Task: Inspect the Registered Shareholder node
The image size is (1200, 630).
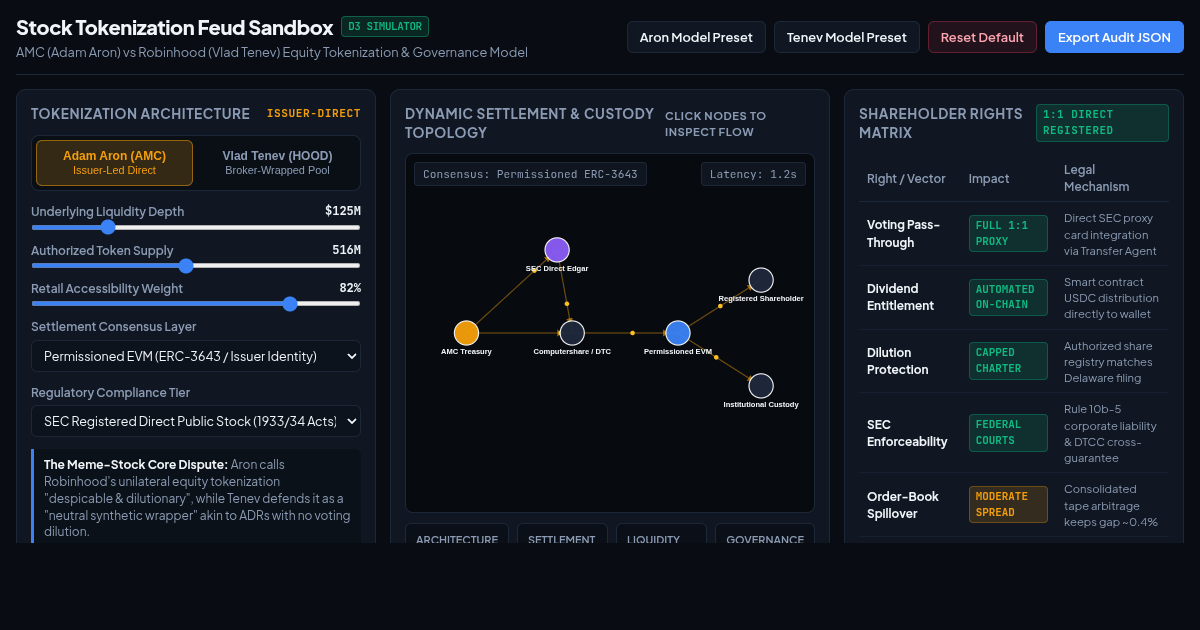Action: (x=761, y=280)
